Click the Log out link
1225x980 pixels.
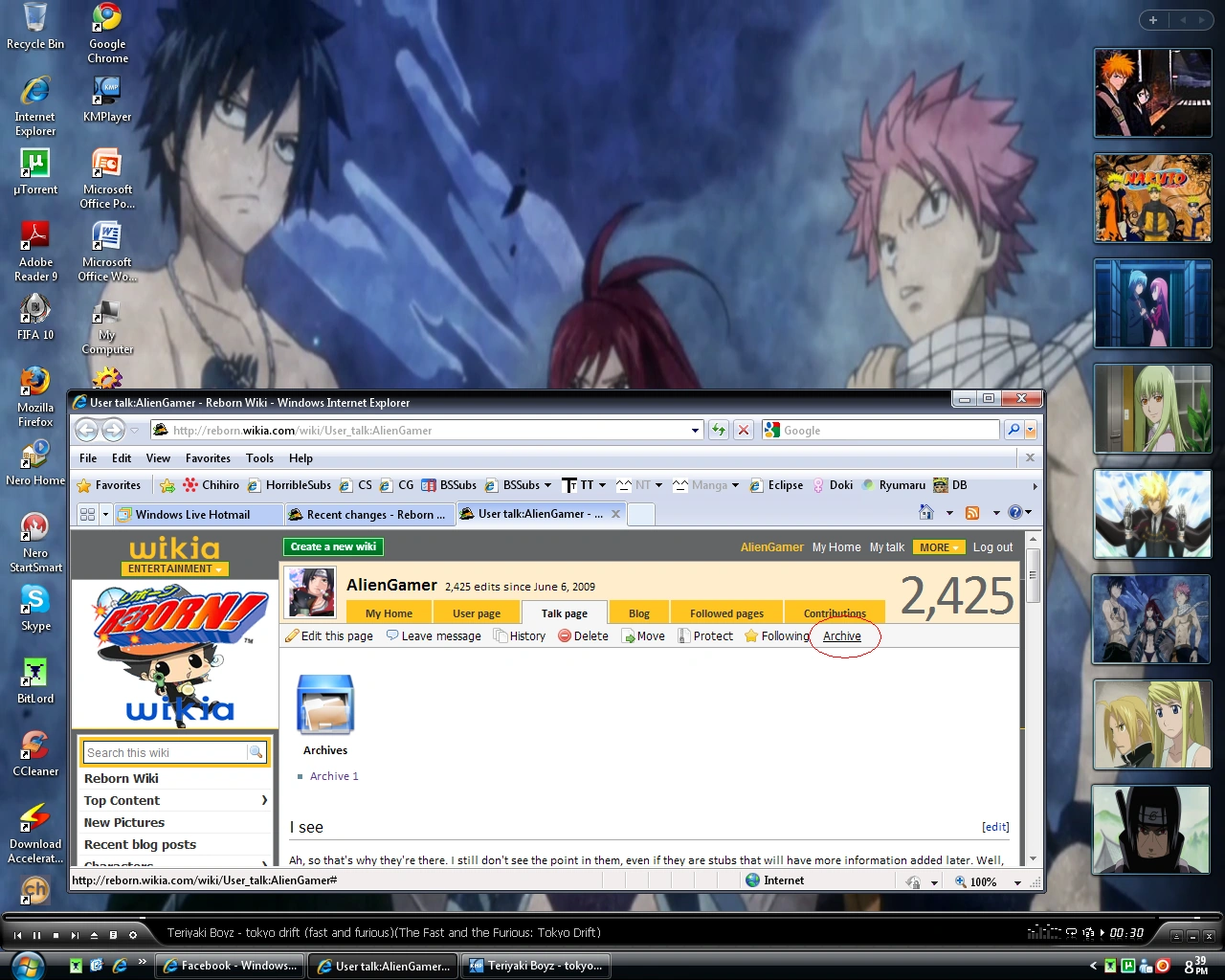992,547
